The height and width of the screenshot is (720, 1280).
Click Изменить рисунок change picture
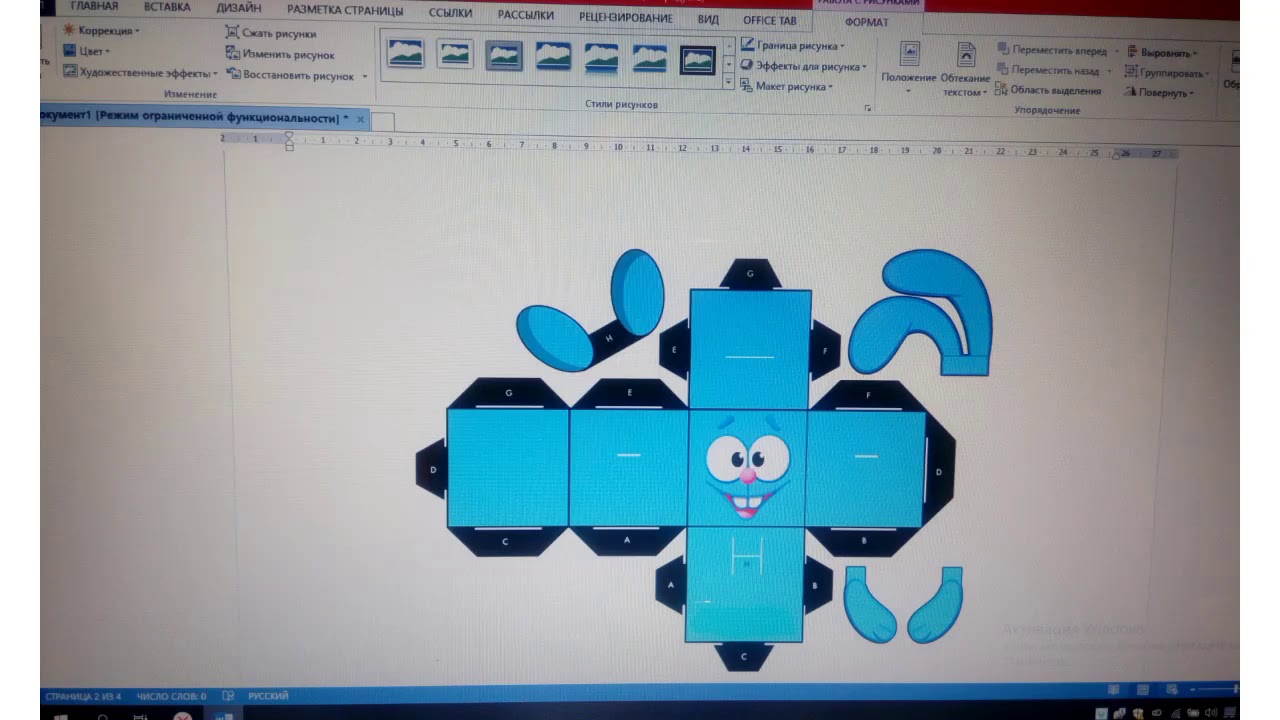pyautogui.click(x=280, y=54)
